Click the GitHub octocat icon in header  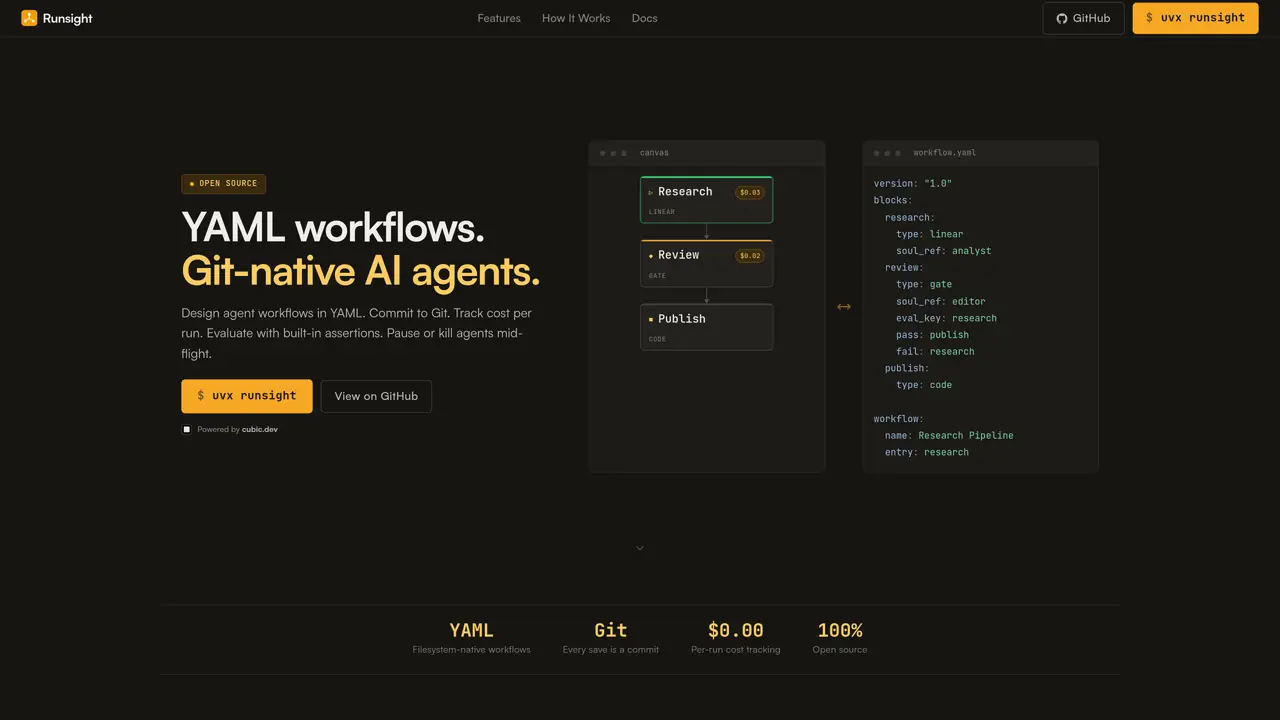[1062, 18]
